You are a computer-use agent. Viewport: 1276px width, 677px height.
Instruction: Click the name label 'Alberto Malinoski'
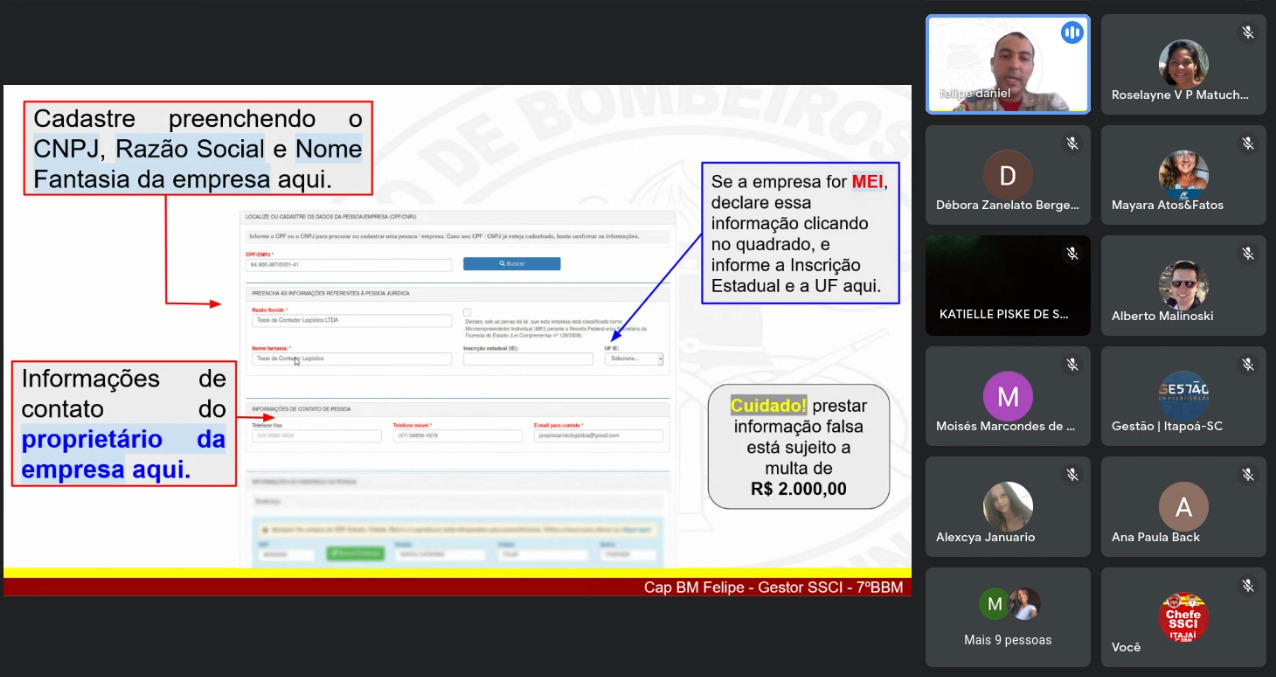pyautogui.click(x=1162, y=316)
